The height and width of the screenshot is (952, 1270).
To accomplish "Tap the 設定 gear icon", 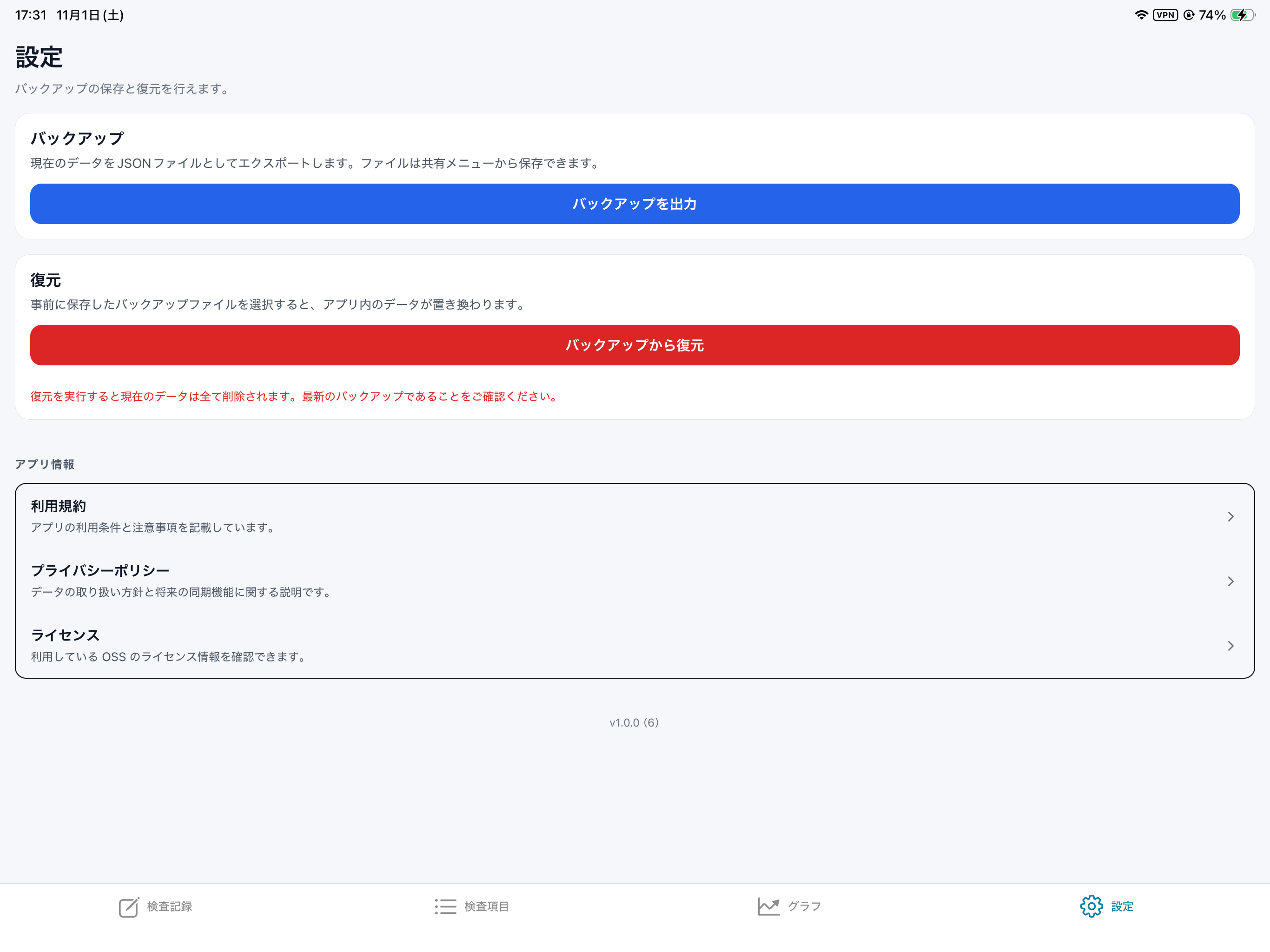I will (x=1091, y=906).
